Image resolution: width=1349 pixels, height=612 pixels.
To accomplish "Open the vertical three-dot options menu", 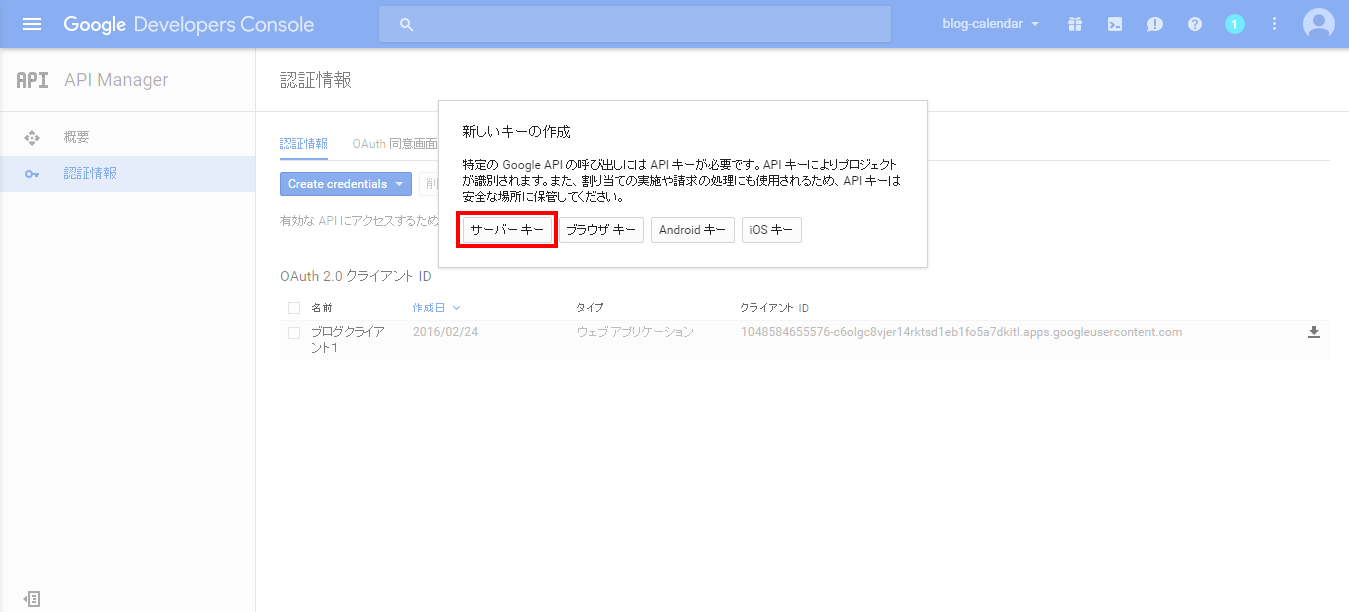I will pyautogui.click(x=1274, y=24).
